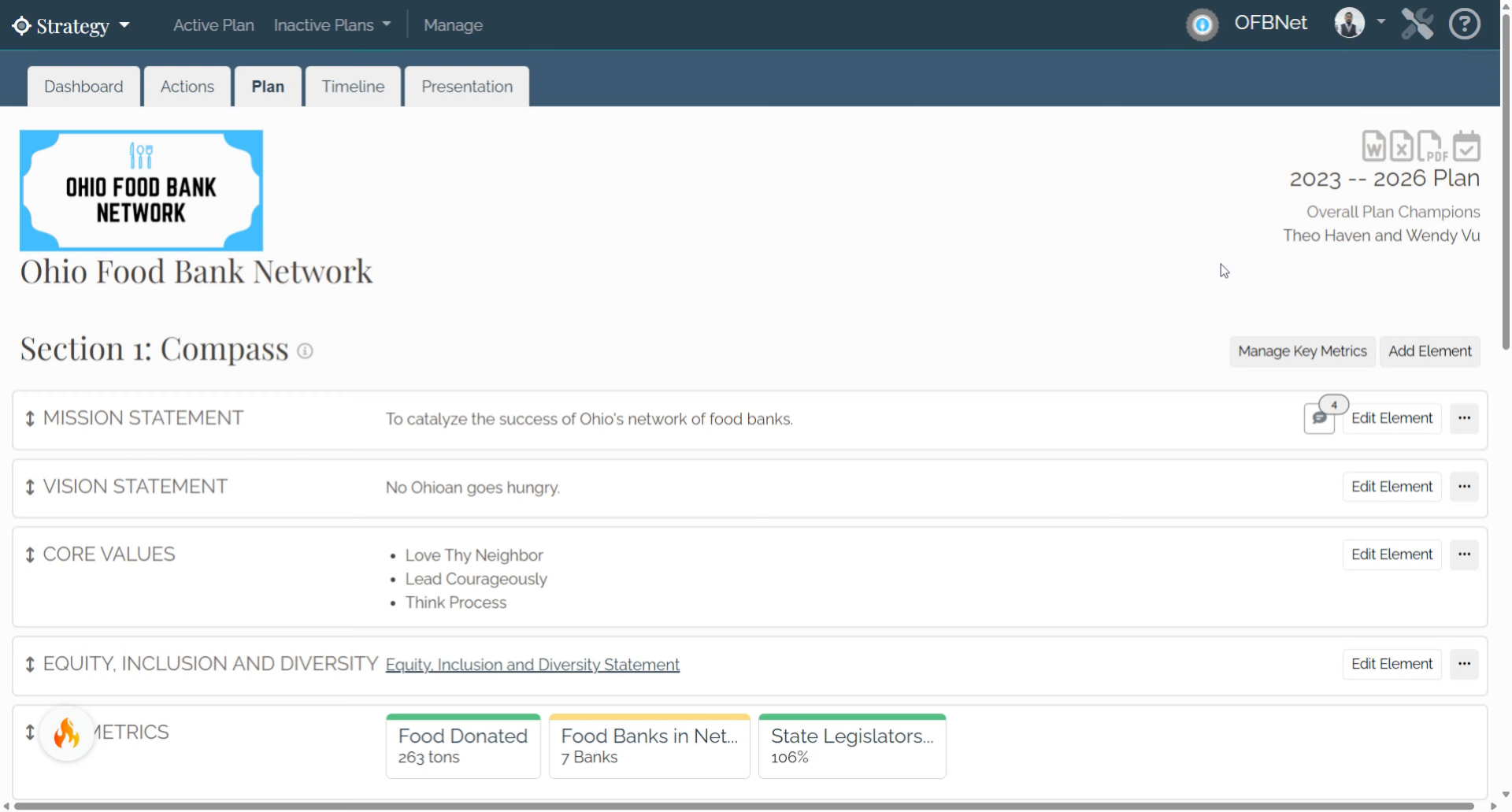Switch to the Dashboard tab
Viewport: 1512px width, 812px height.
83,87
